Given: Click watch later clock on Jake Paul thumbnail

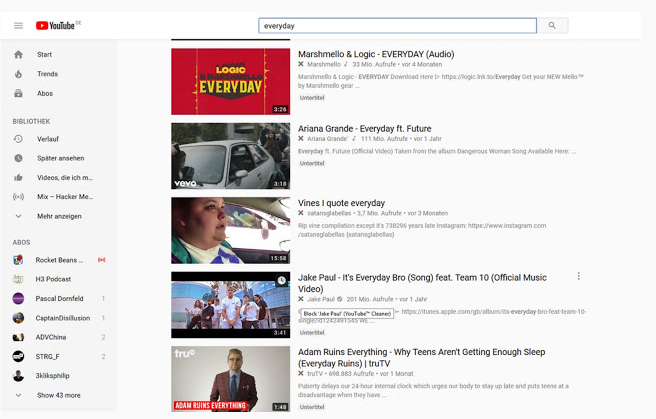Looking at the screenshot, I should point(281,281).
